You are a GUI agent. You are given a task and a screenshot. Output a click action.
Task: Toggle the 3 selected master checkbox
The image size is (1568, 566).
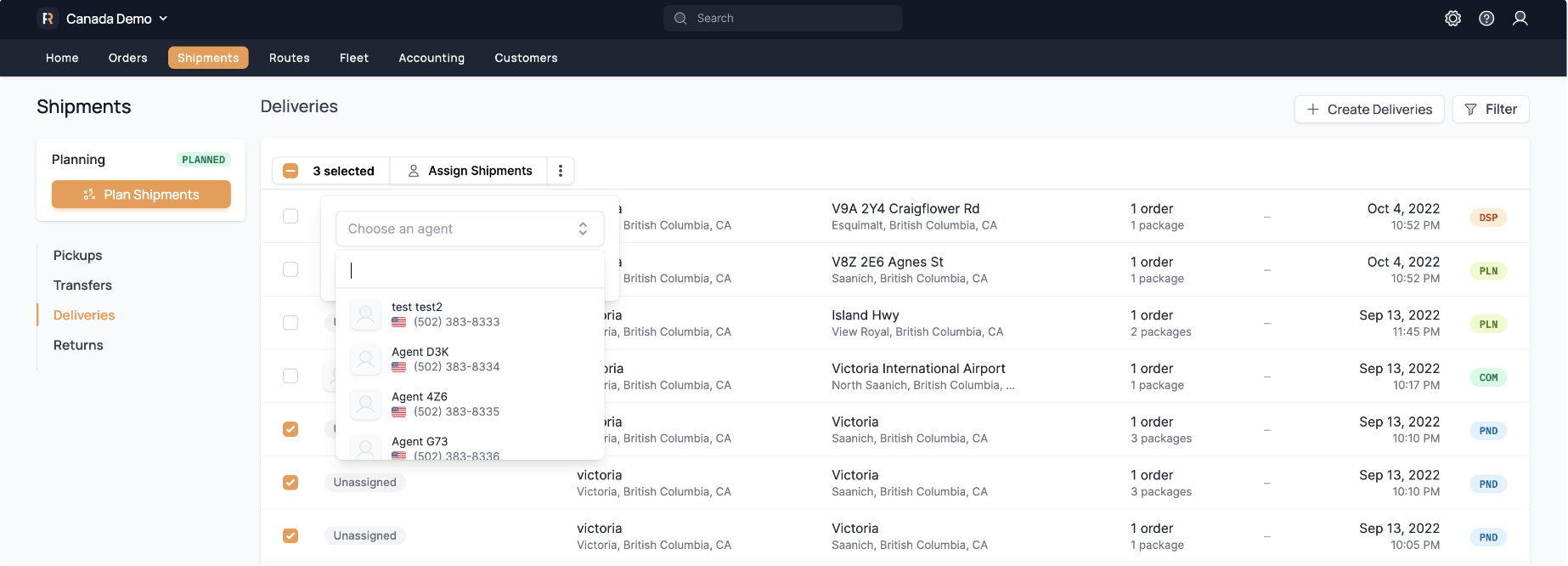[x=290, y=171]
